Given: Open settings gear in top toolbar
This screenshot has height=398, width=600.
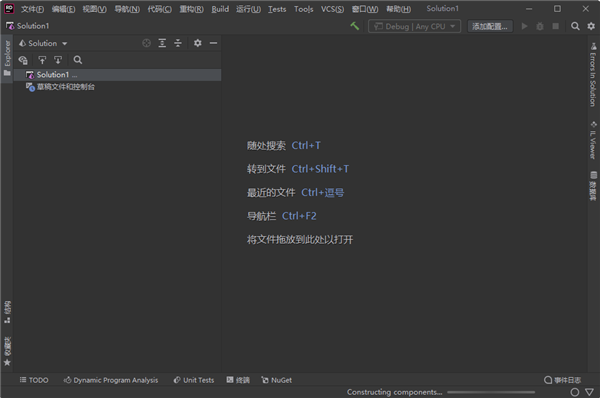Looking at the screenshot, I should (591, 26).
